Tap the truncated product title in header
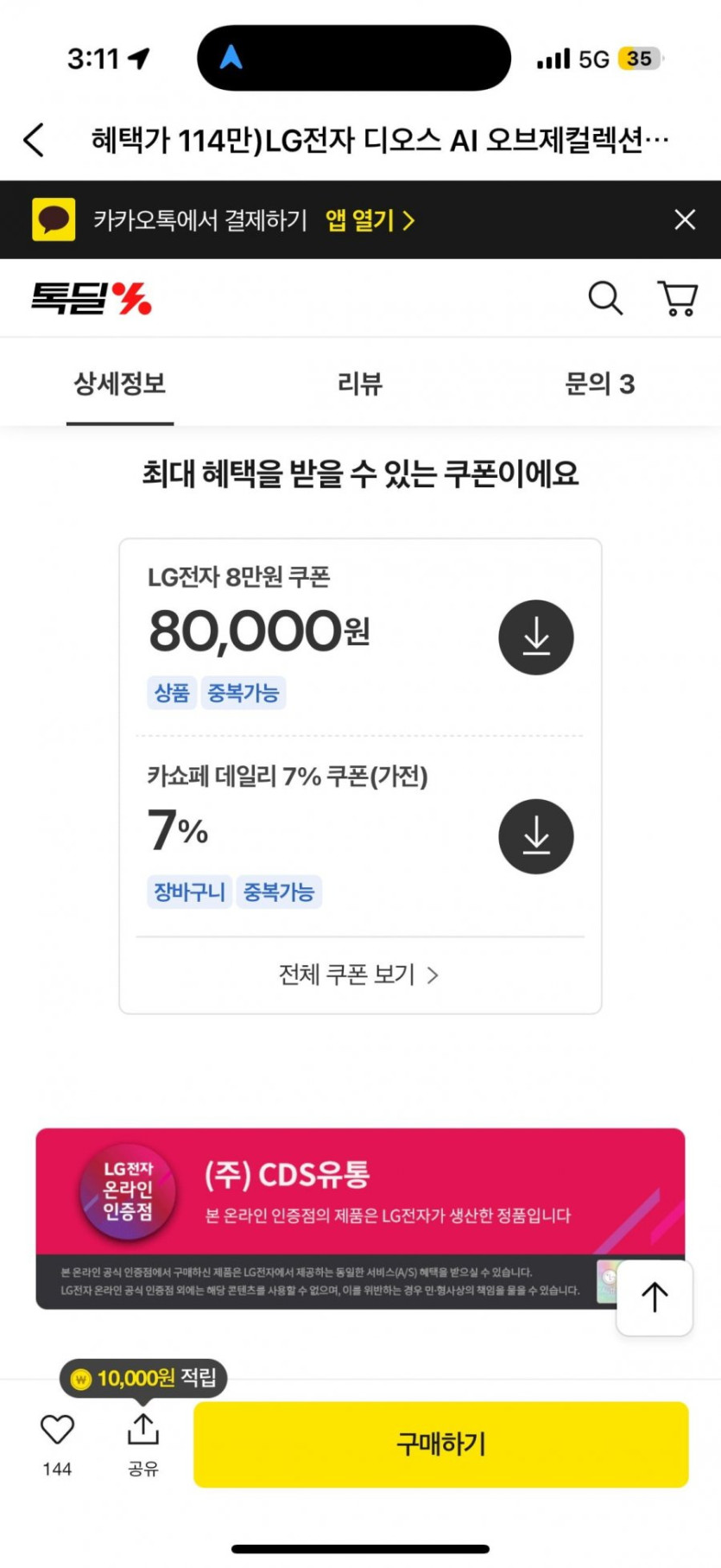 (380, 140)
